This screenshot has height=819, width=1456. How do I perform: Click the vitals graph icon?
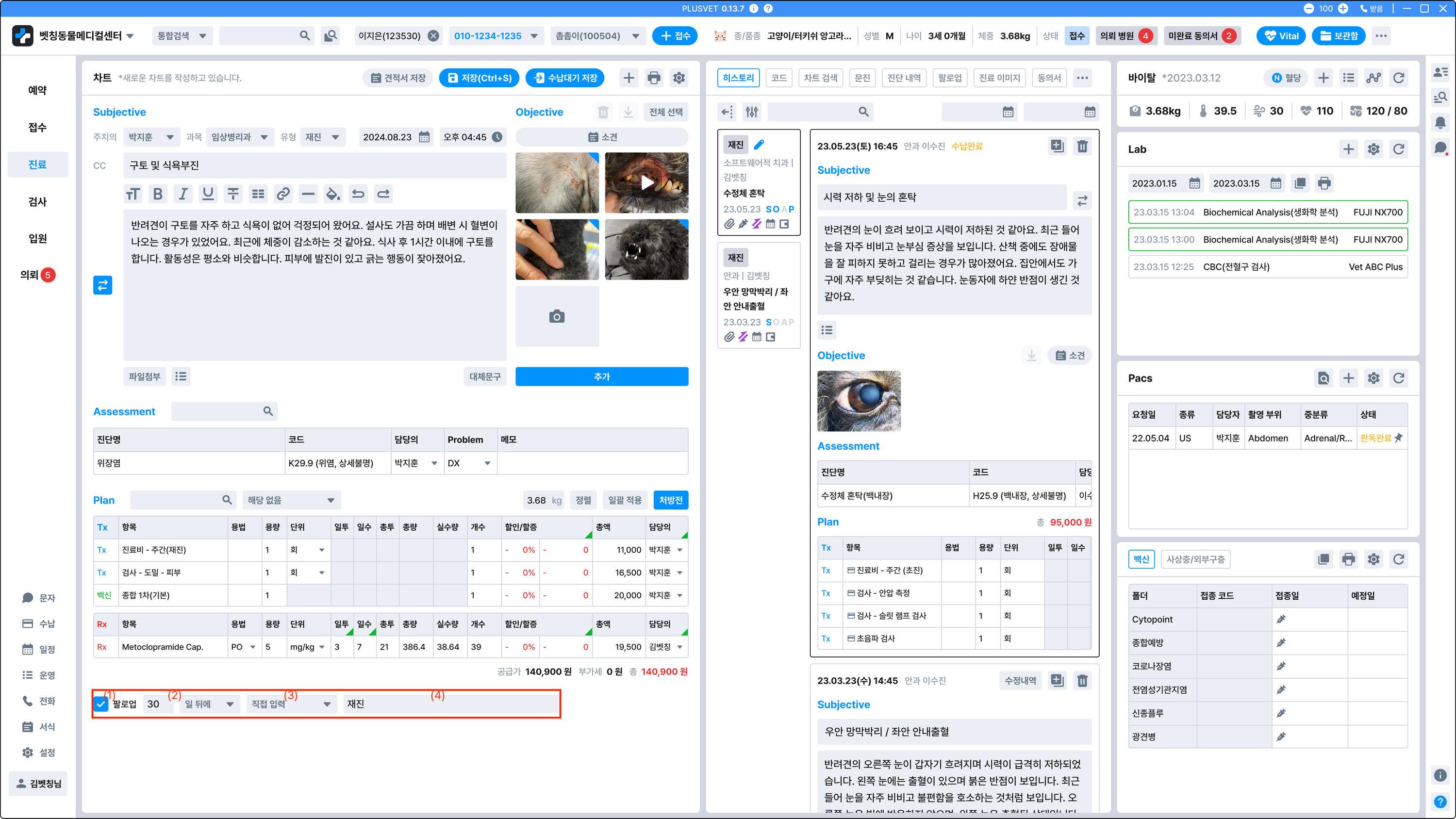click(1373, 78)
